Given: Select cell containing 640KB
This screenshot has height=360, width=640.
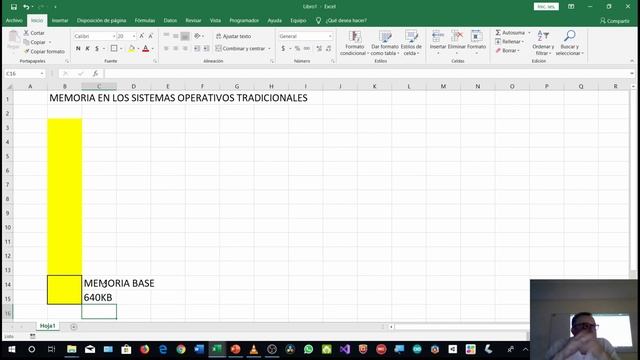Looking at the screenshot, I should (x=98, y=298).
